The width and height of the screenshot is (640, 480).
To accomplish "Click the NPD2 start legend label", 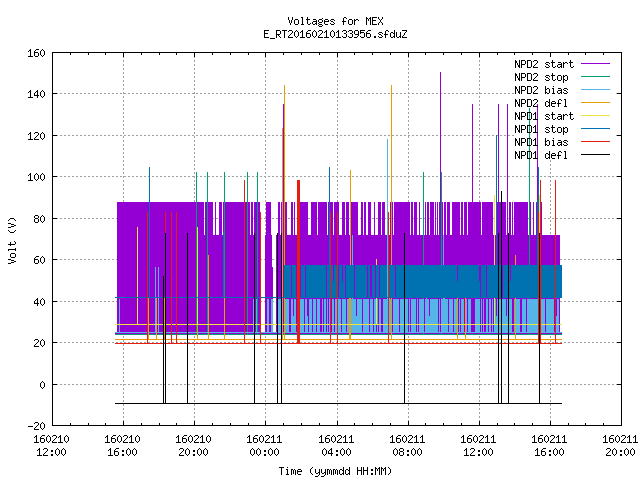I will pos(544,64).
